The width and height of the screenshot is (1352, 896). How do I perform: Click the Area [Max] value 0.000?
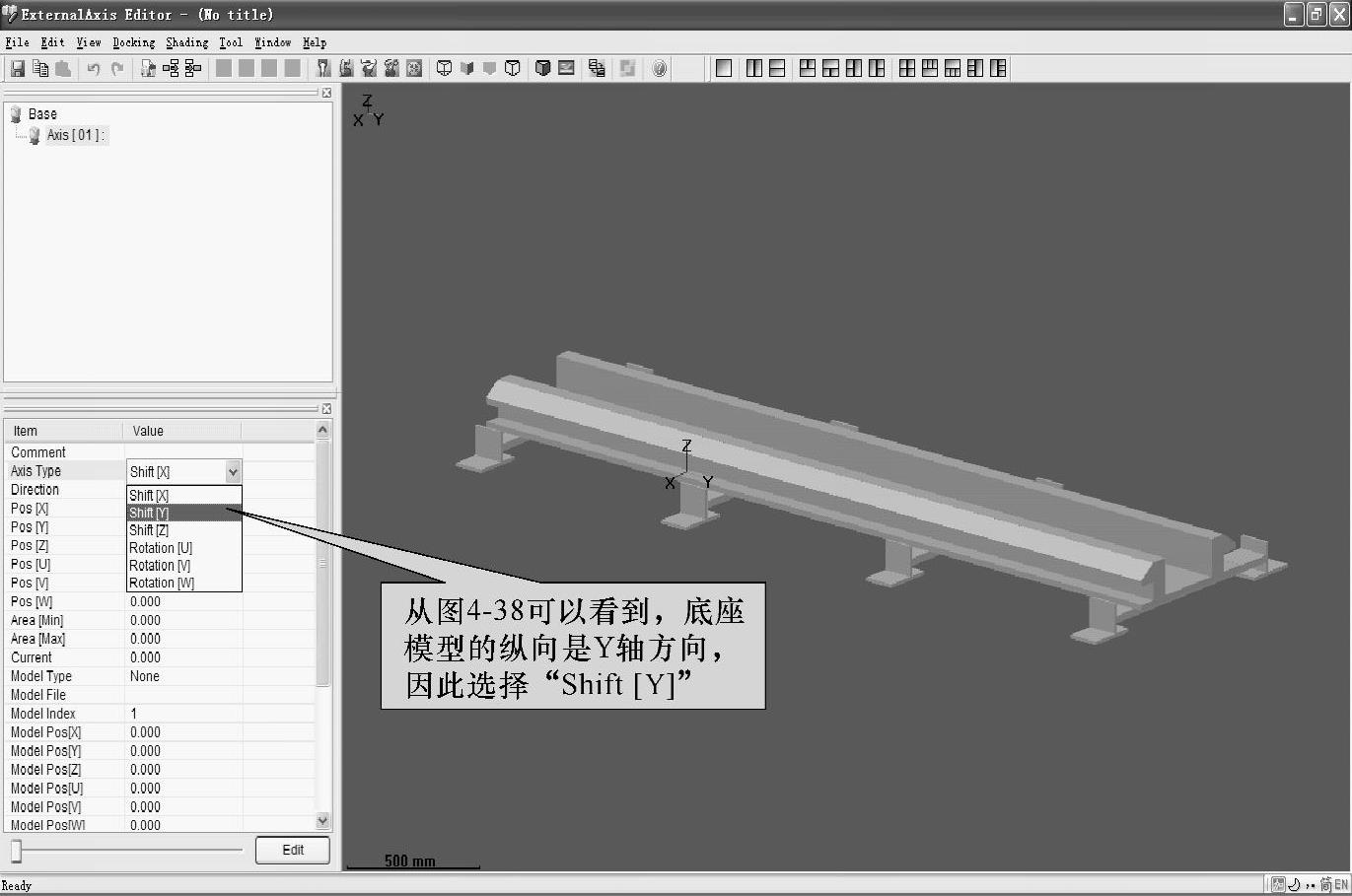(x=145, y=639)
